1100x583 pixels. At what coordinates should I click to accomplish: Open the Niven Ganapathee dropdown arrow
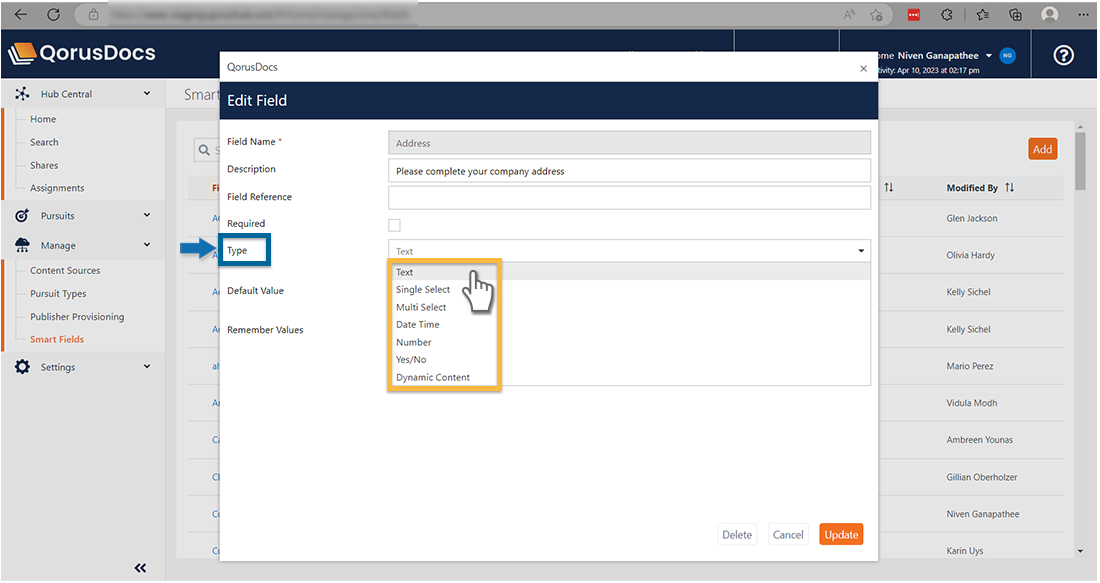[989, 56]
